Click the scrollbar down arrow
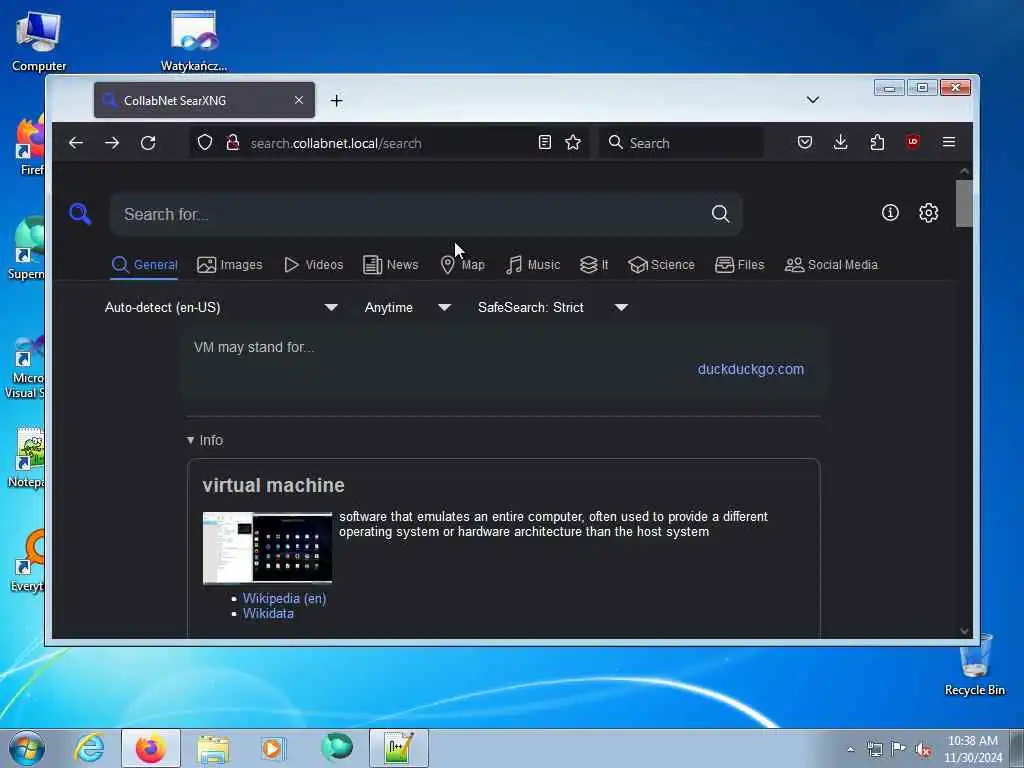The image size is (1024, 768). click(x=964, y=630)
